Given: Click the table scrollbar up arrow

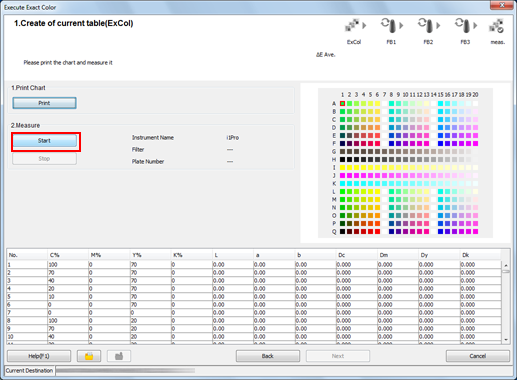Looking at the screenshot, I should pos(506,266).
